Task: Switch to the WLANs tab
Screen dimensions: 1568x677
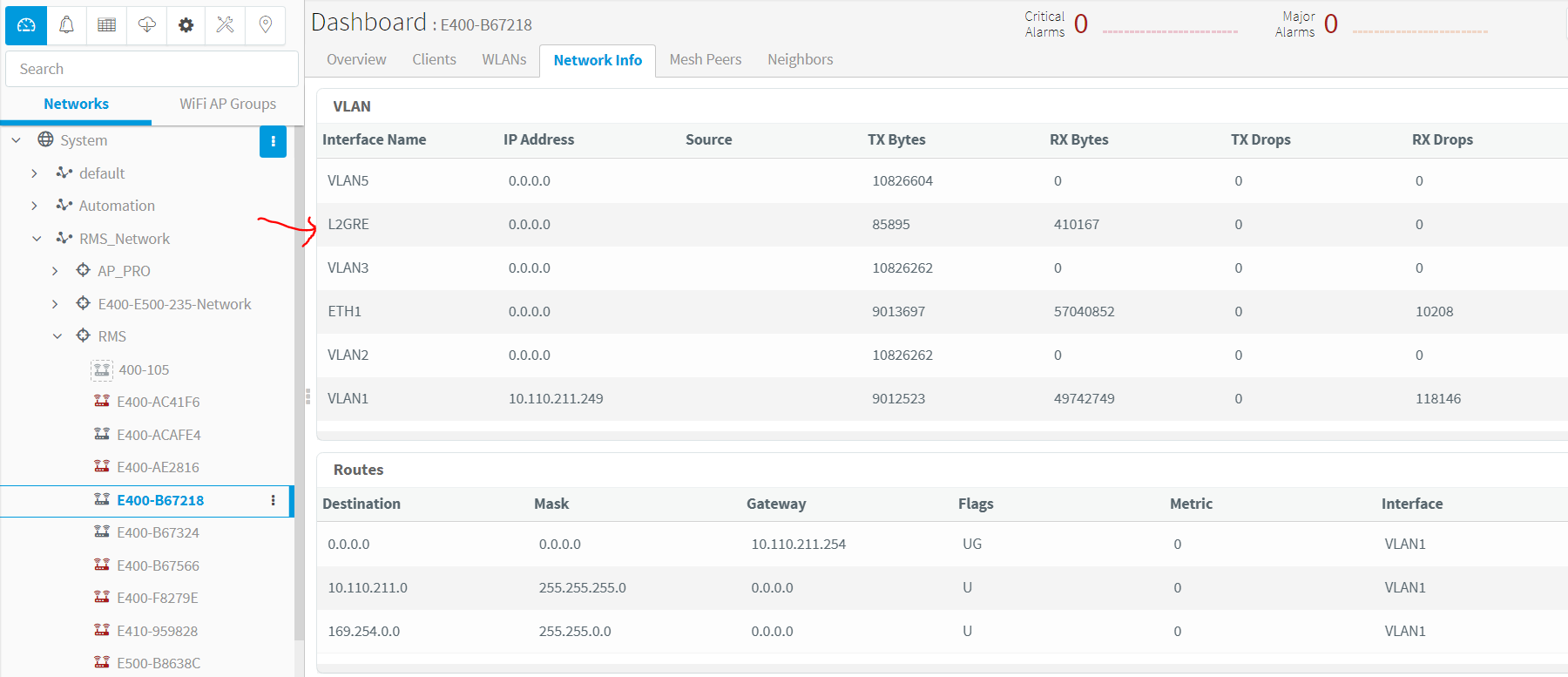Action: tap(504, 59)
